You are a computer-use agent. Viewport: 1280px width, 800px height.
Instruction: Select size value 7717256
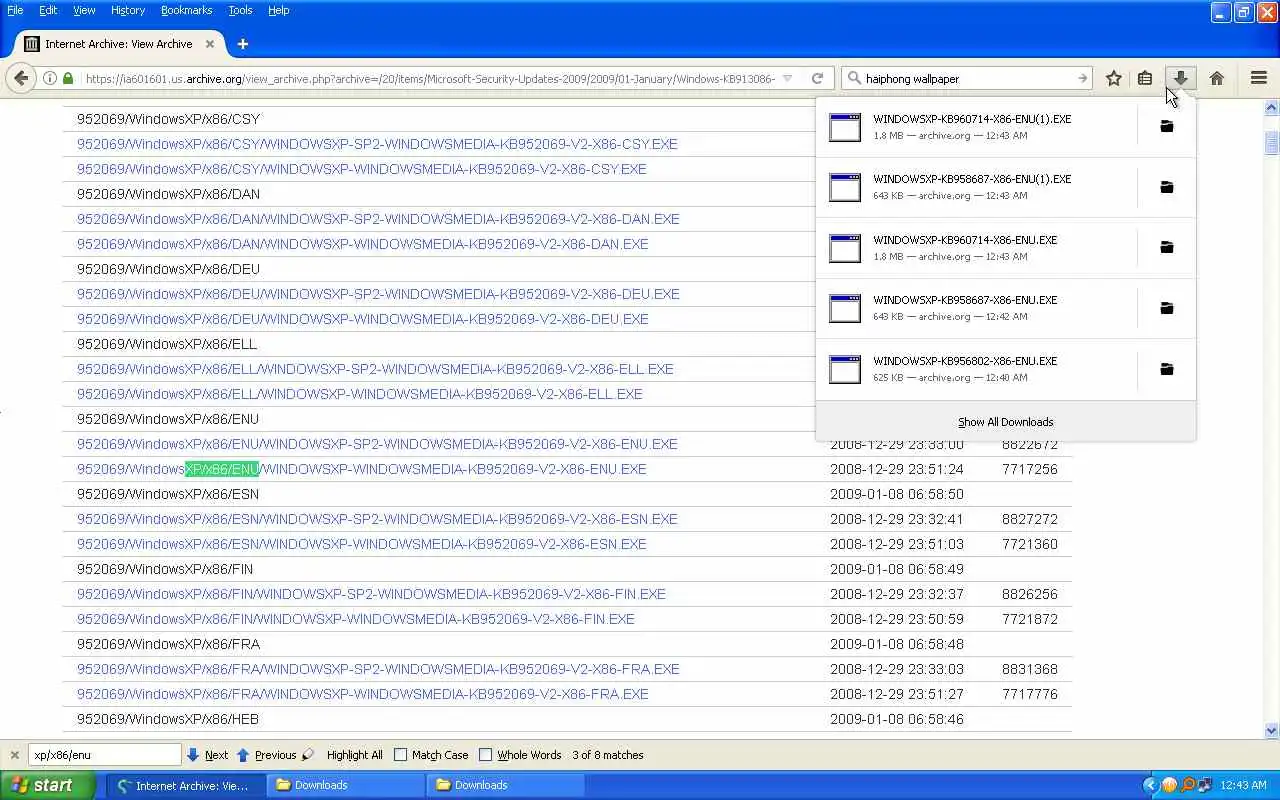[x=1029, y=469]
